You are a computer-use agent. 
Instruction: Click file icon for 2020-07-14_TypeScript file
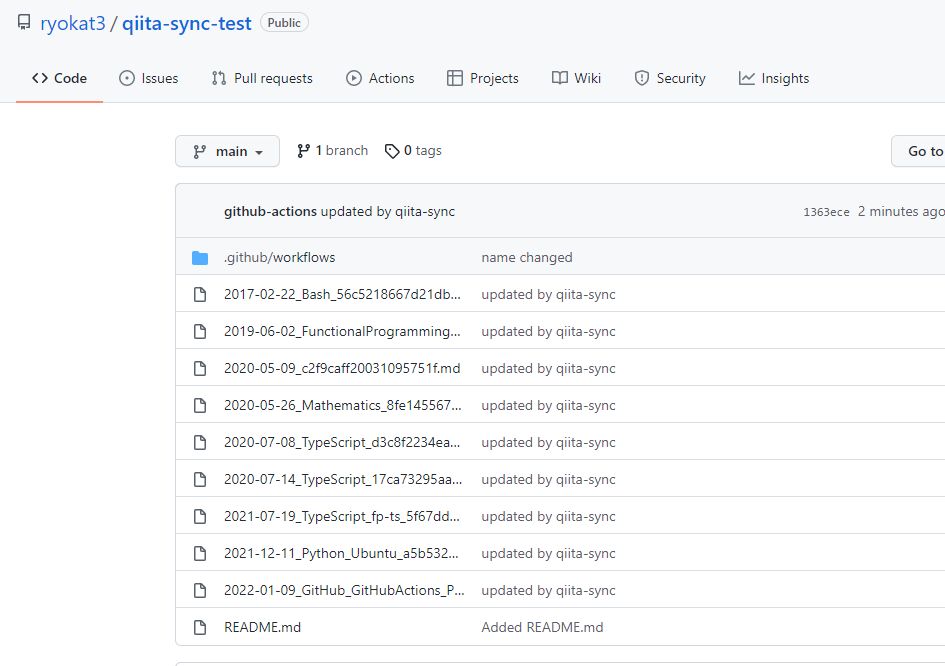200,480
